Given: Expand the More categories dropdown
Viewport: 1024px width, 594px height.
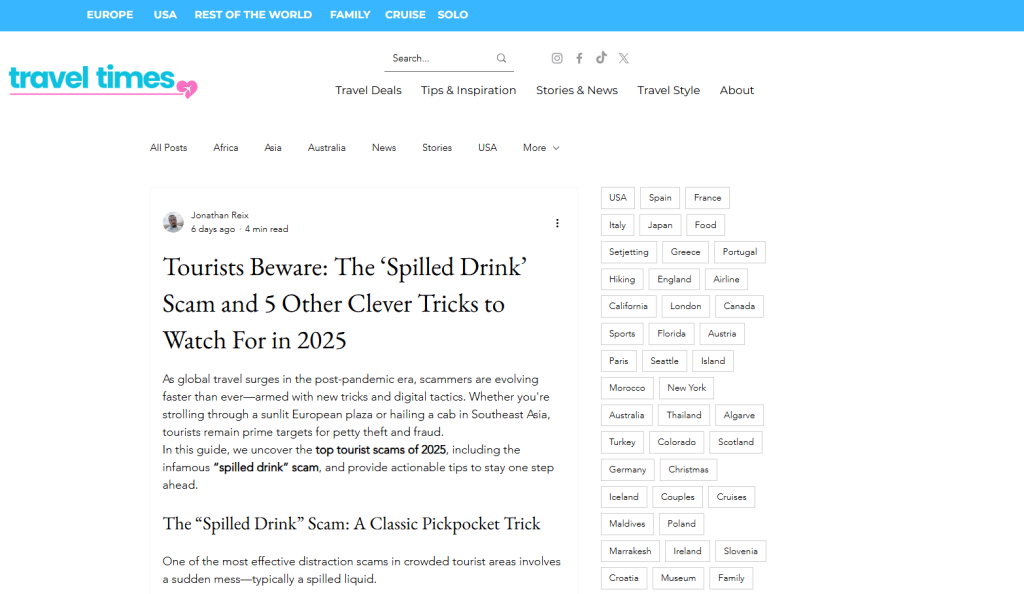Looking at the screenshot, I should pos(541,148).
